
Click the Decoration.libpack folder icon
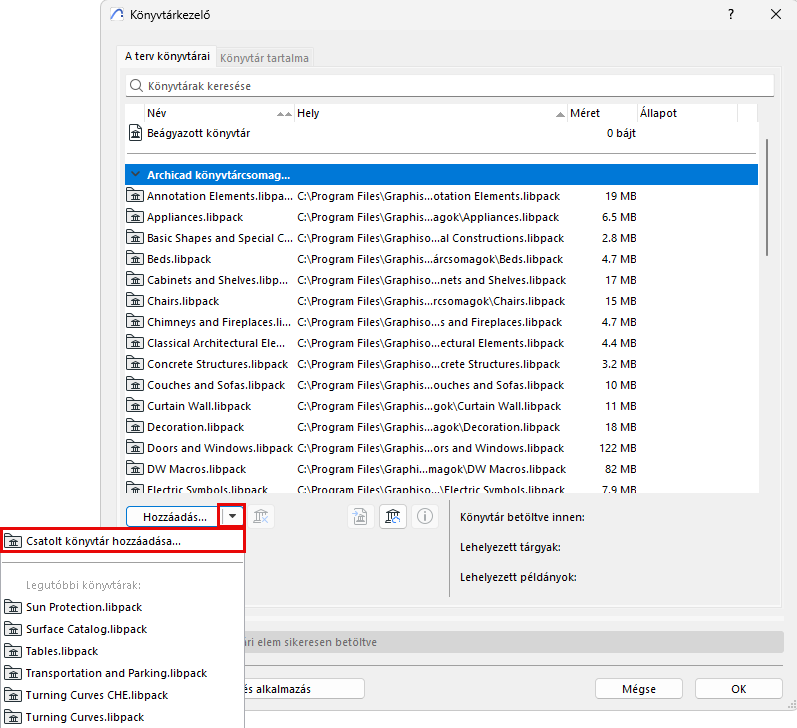(x=135, y=427)
